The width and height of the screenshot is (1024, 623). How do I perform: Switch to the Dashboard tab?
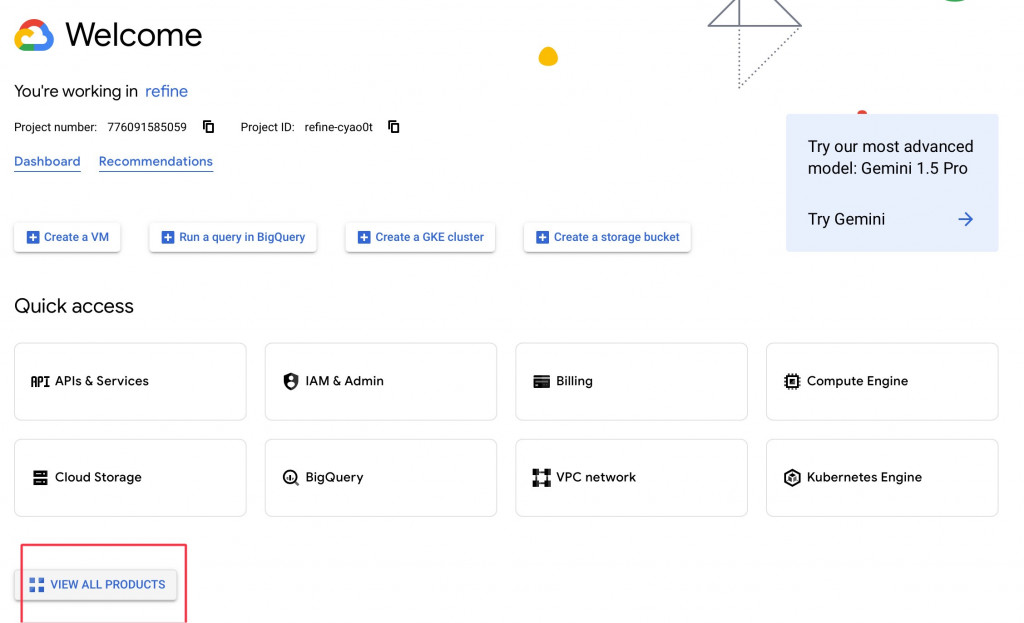[x=47, y=161]
